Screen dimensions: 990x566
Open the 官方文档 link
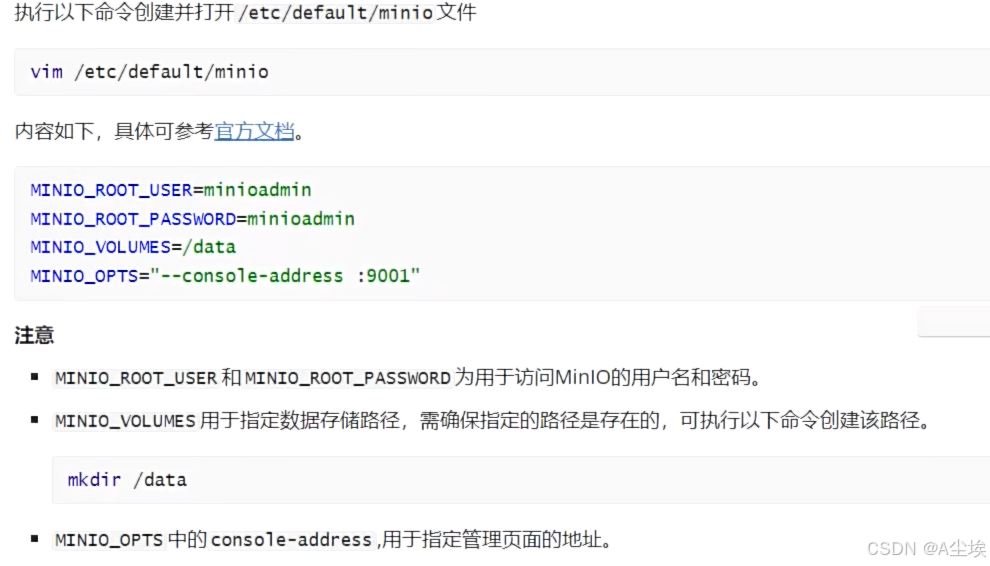pos(255,131)
